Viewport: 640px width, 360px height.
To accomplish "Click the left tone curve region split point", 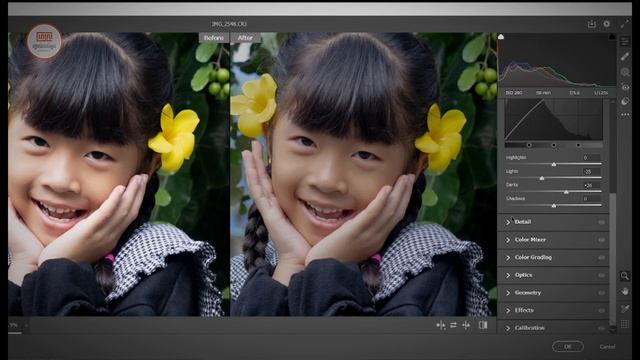I will point(529,145).
